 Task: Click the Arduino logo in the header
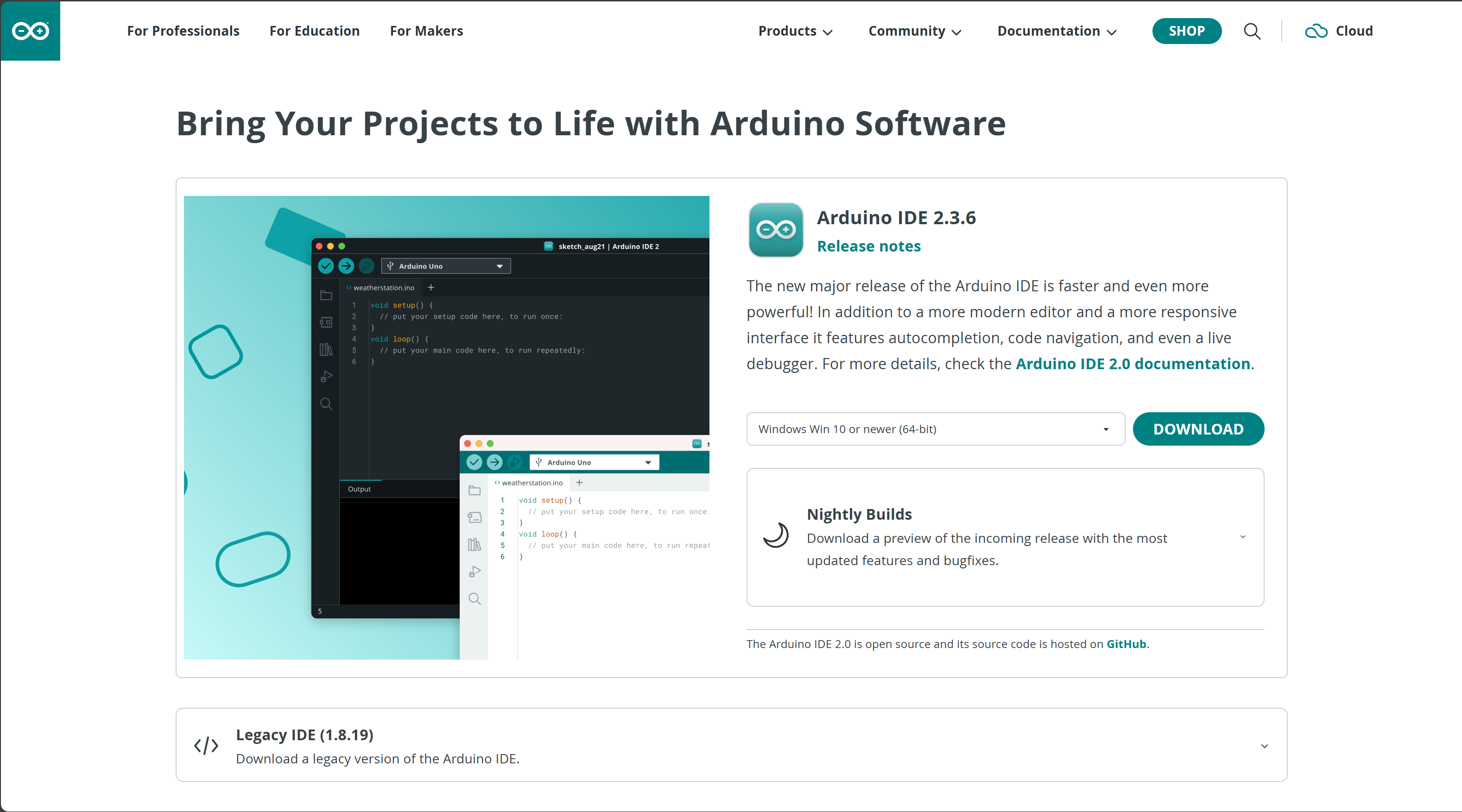pyautogui.click(x=31, y=31)
